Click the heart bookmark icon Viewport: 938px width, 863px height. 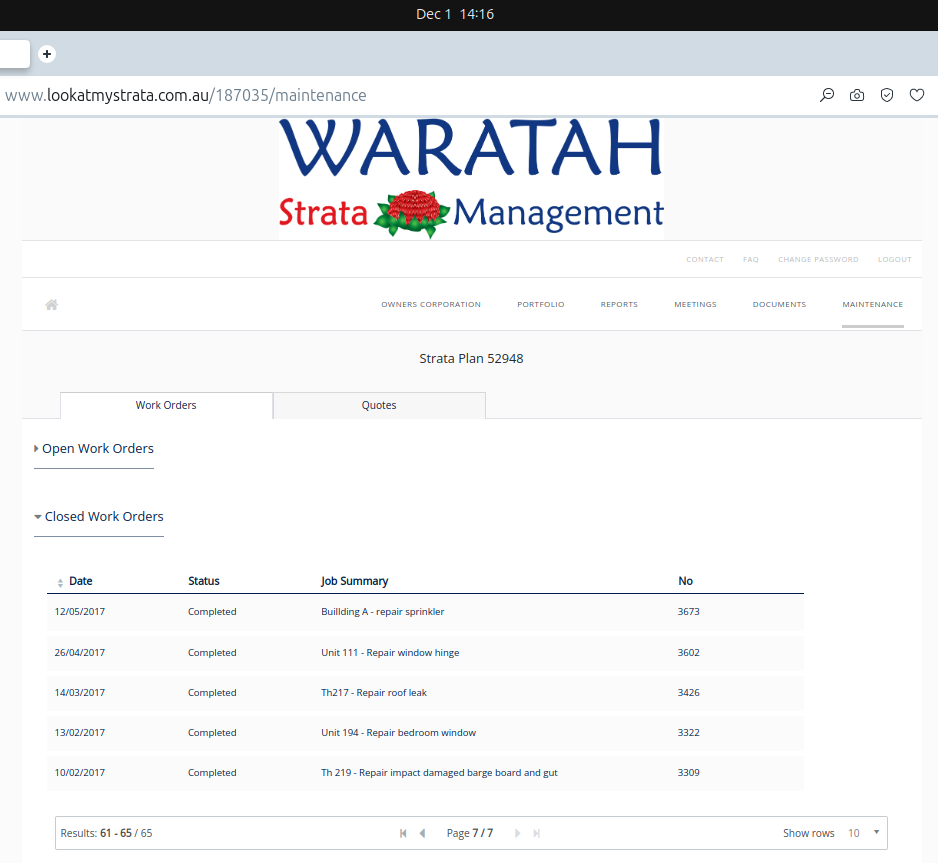pos(916,96)
